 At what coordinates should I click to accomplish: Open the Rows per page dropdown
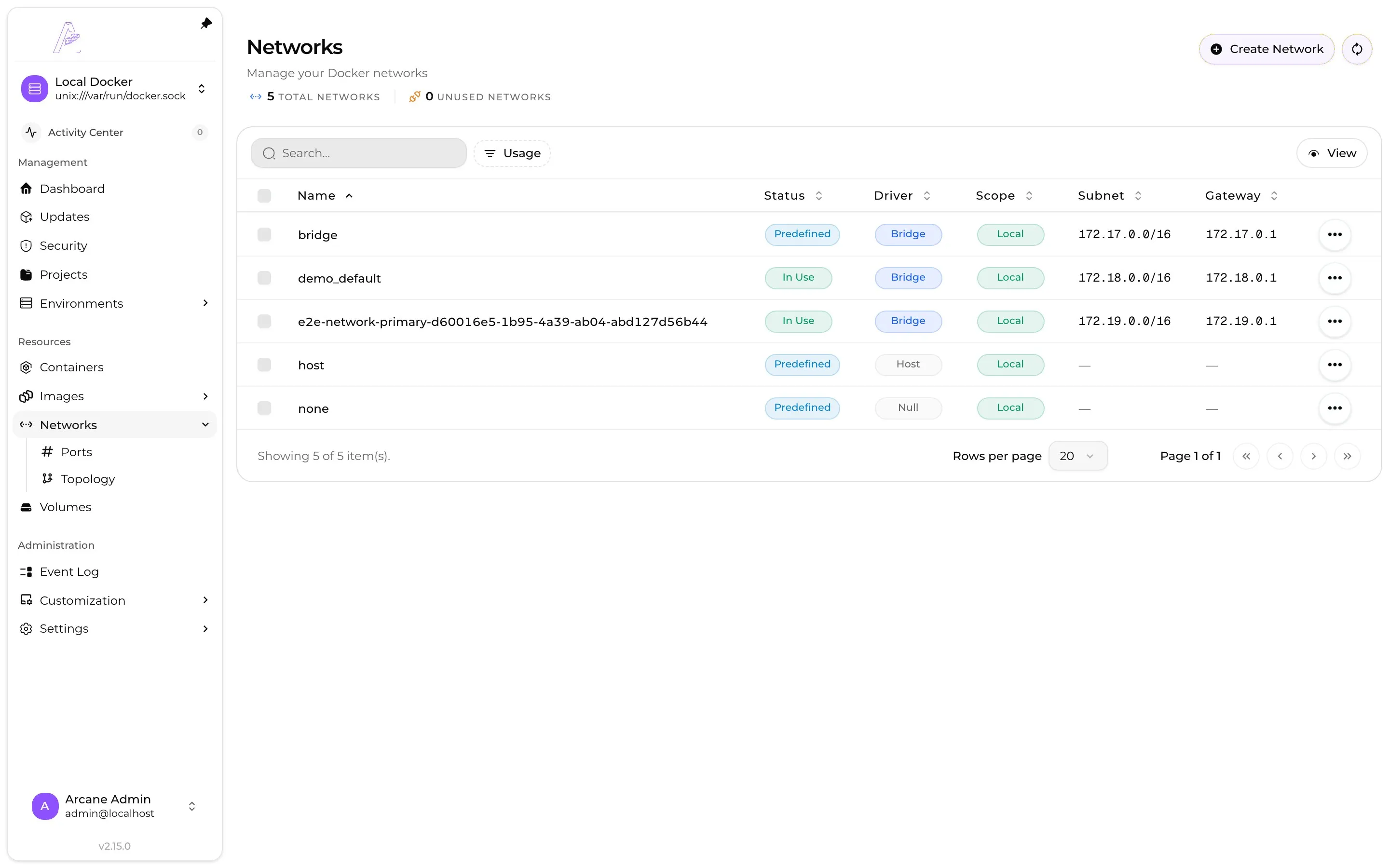pos(1077,456)
